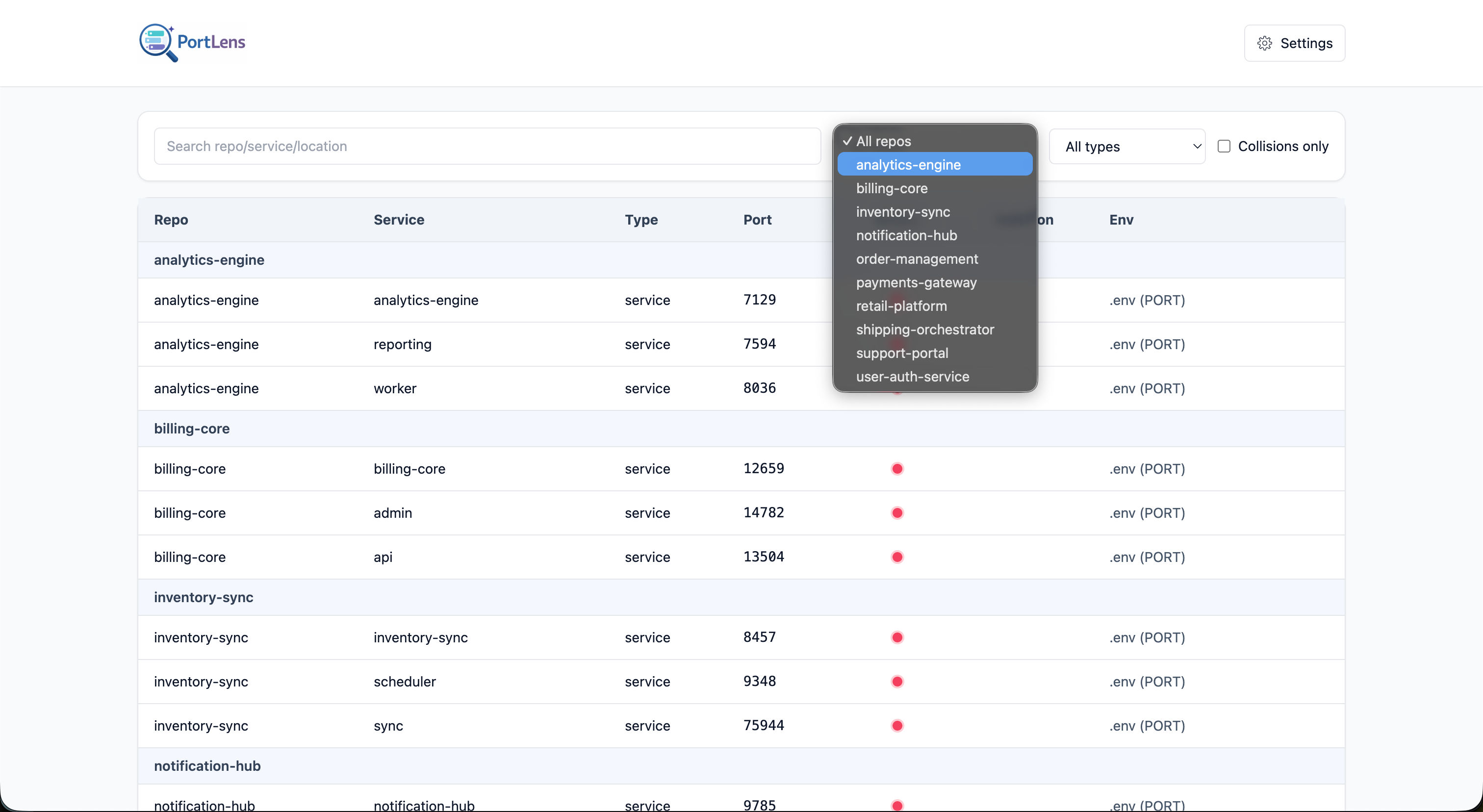This screenshot has width=1483, height=812.
Task: Click the collision dot for billing-core port 12659
Action: [897, 468]
